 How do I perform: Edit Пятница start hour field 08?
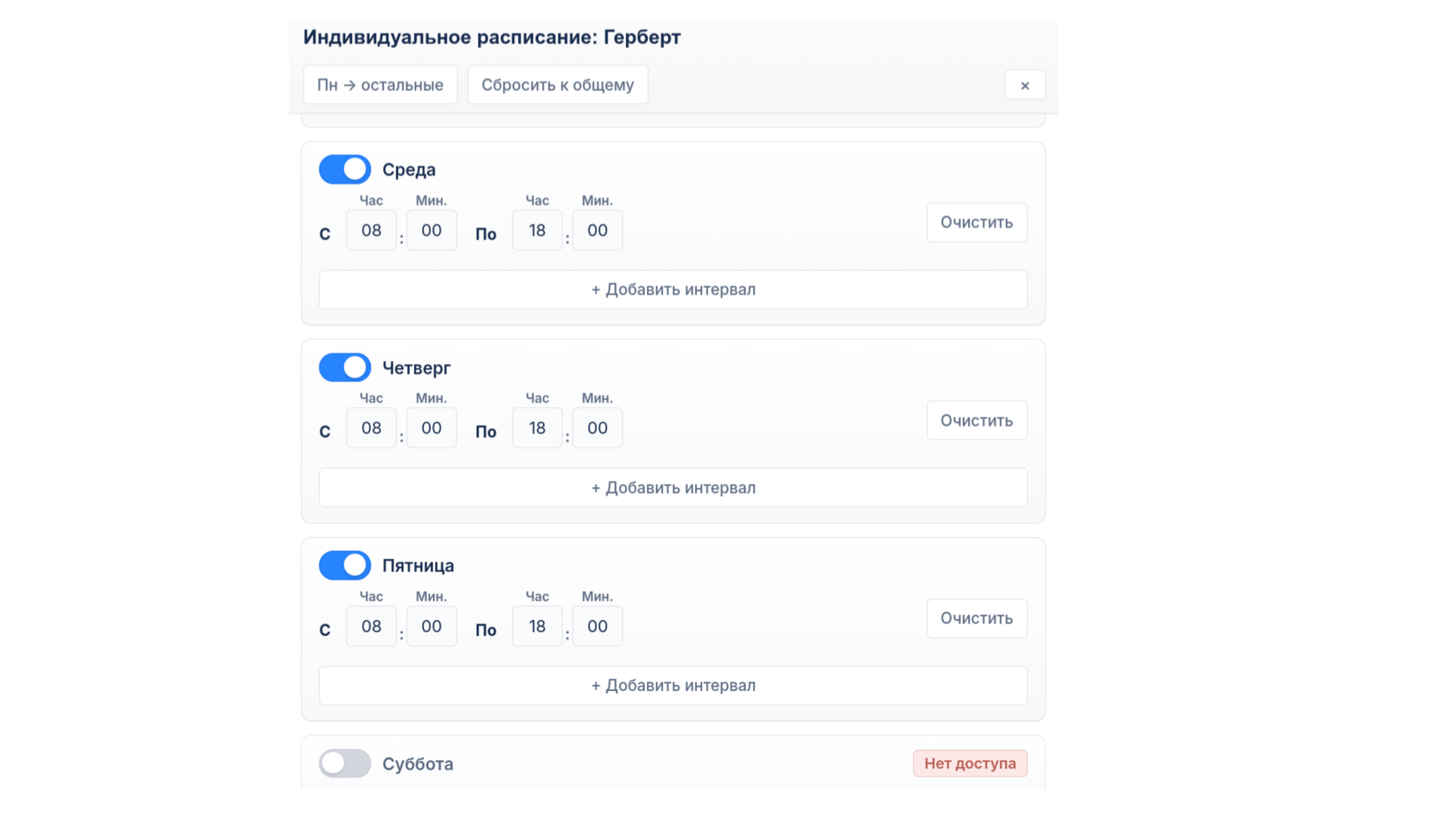point(371,626)
